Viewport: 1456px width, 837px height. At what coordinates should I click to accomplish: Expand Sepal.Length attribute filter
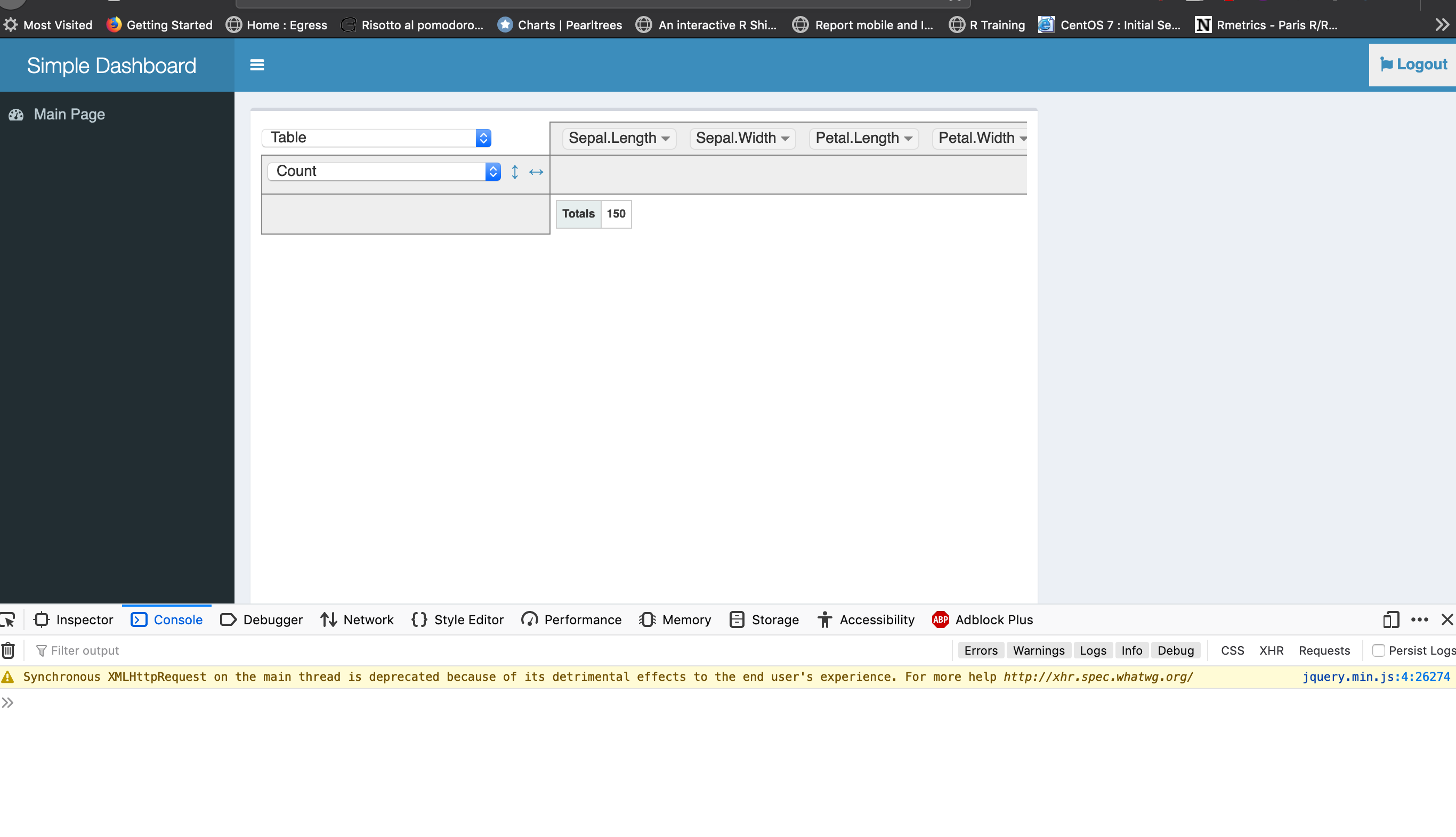(x=665, y=139)
